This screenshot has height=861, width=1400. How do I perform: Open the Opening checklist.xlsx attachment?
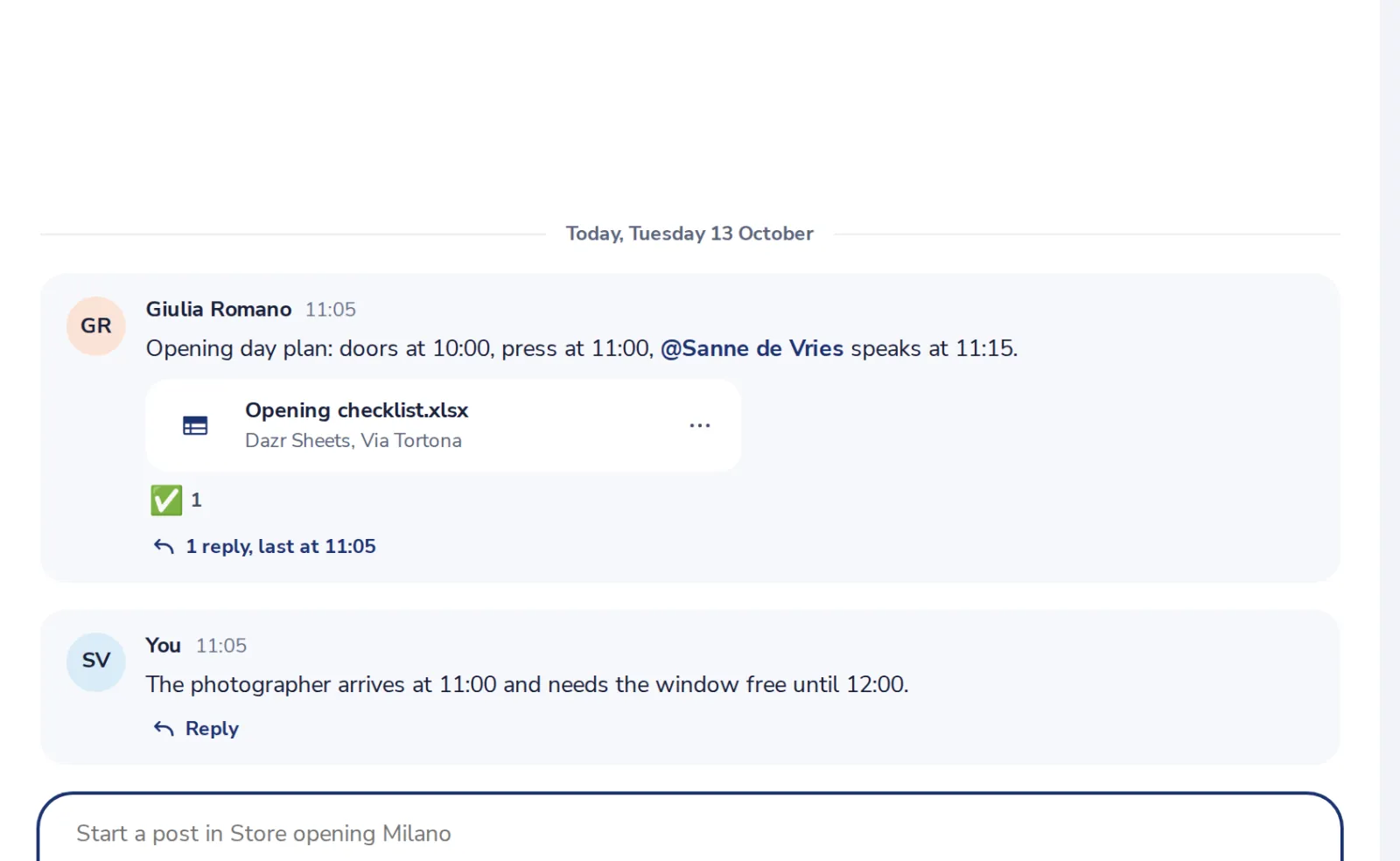click(444, 425)
